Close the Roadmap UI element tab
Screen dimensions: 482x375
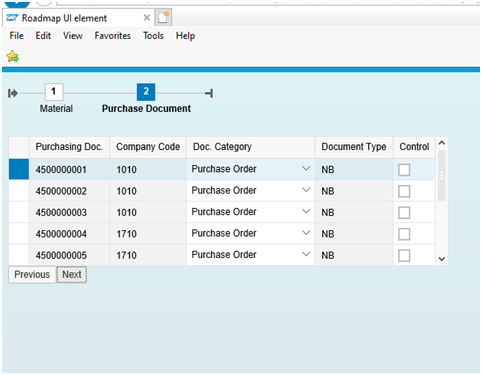coord(146,18)
